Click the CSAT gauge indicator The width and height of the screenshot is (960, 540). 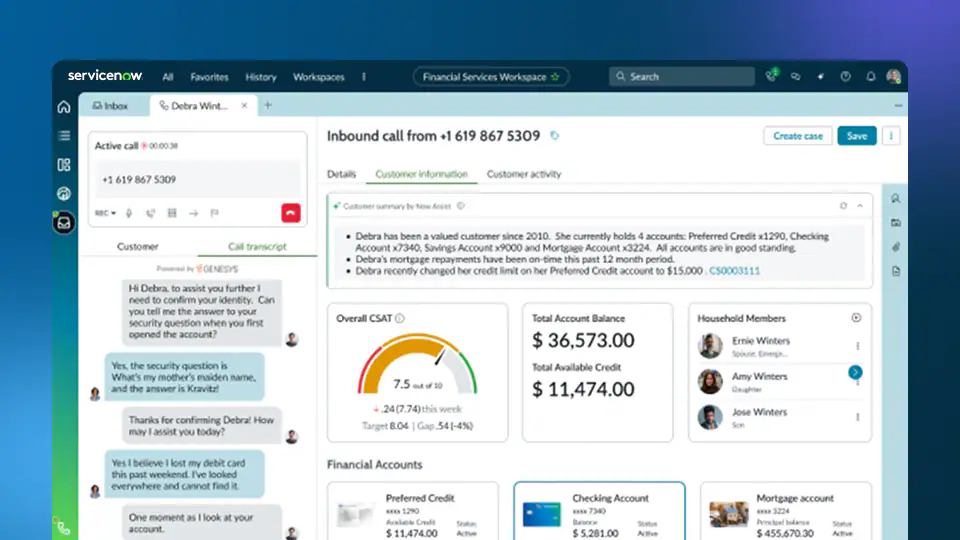click(418, 364)
